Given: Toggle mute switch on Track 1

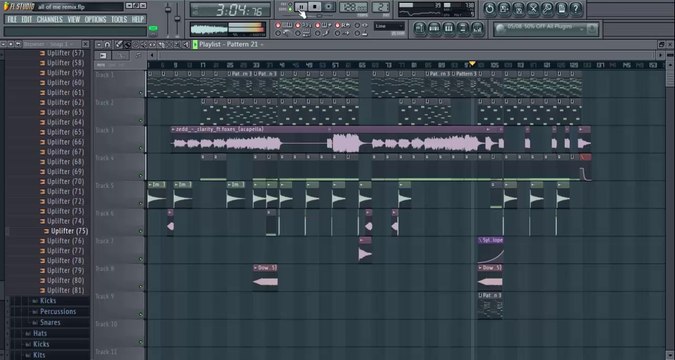Looking at the screenshot, I should [x=141, y=93].
